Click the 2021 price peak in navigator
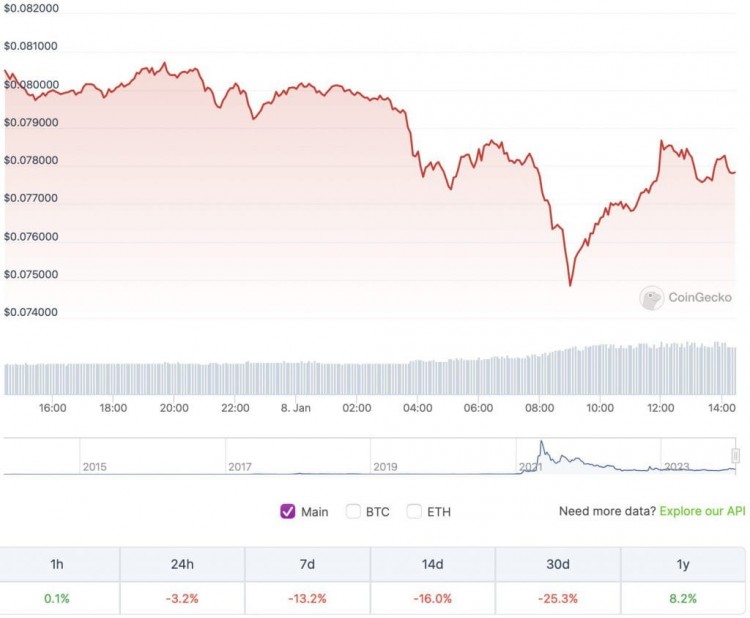 541,443
